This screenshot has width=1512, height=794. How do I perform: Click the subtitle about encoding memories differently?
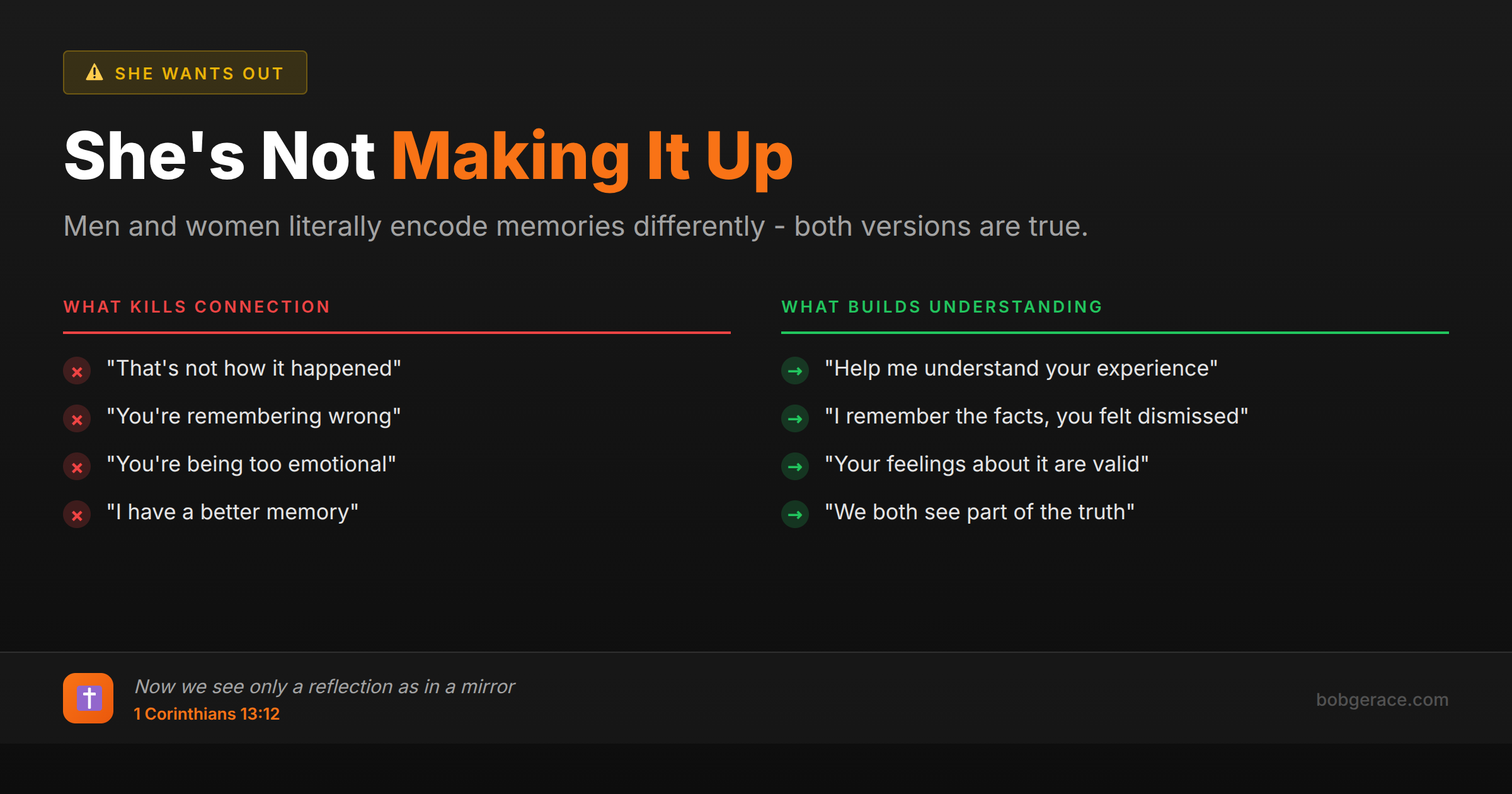[x=575, y=226]
